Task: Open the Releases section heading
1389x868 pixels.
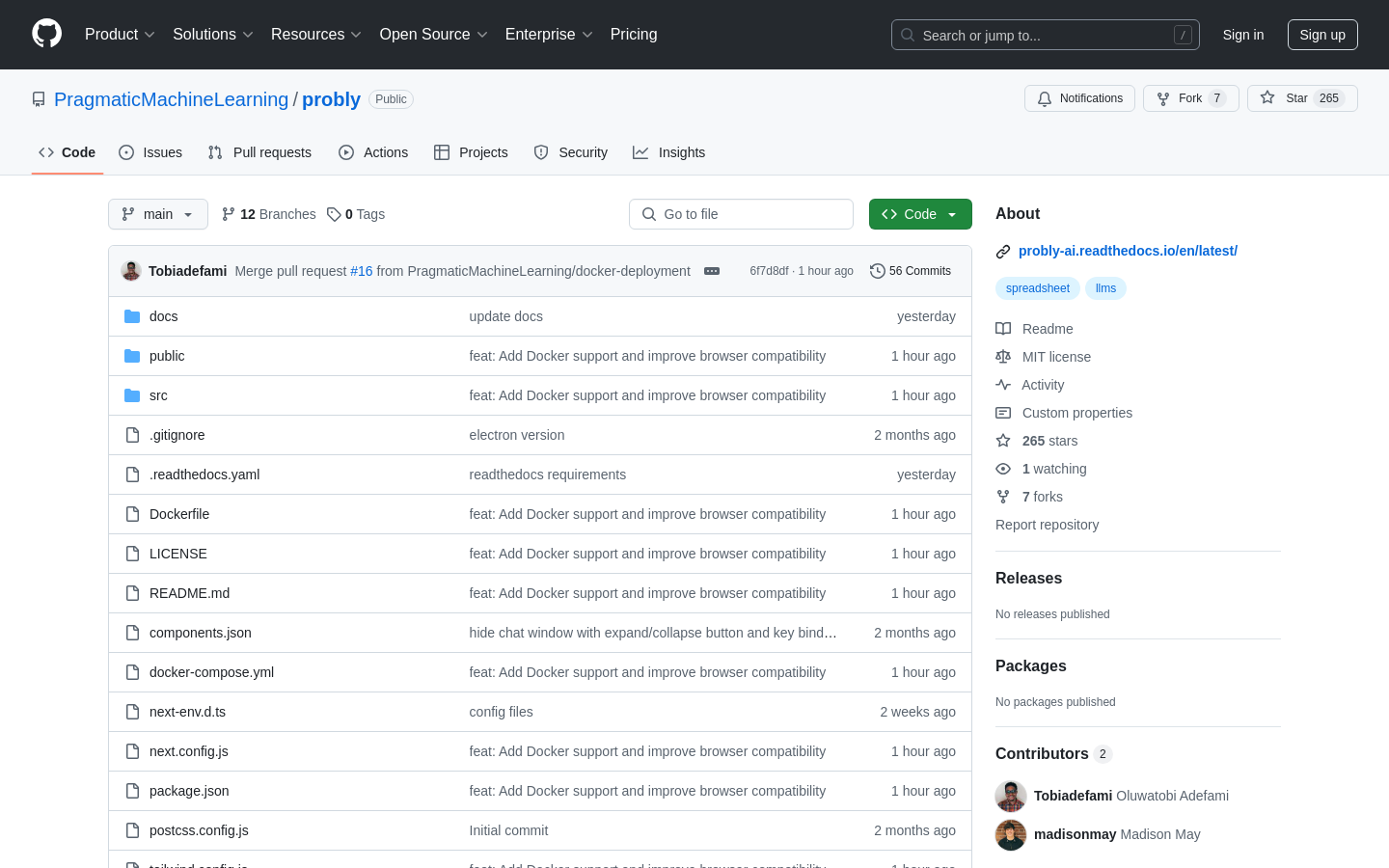Action: (1028, 579)
